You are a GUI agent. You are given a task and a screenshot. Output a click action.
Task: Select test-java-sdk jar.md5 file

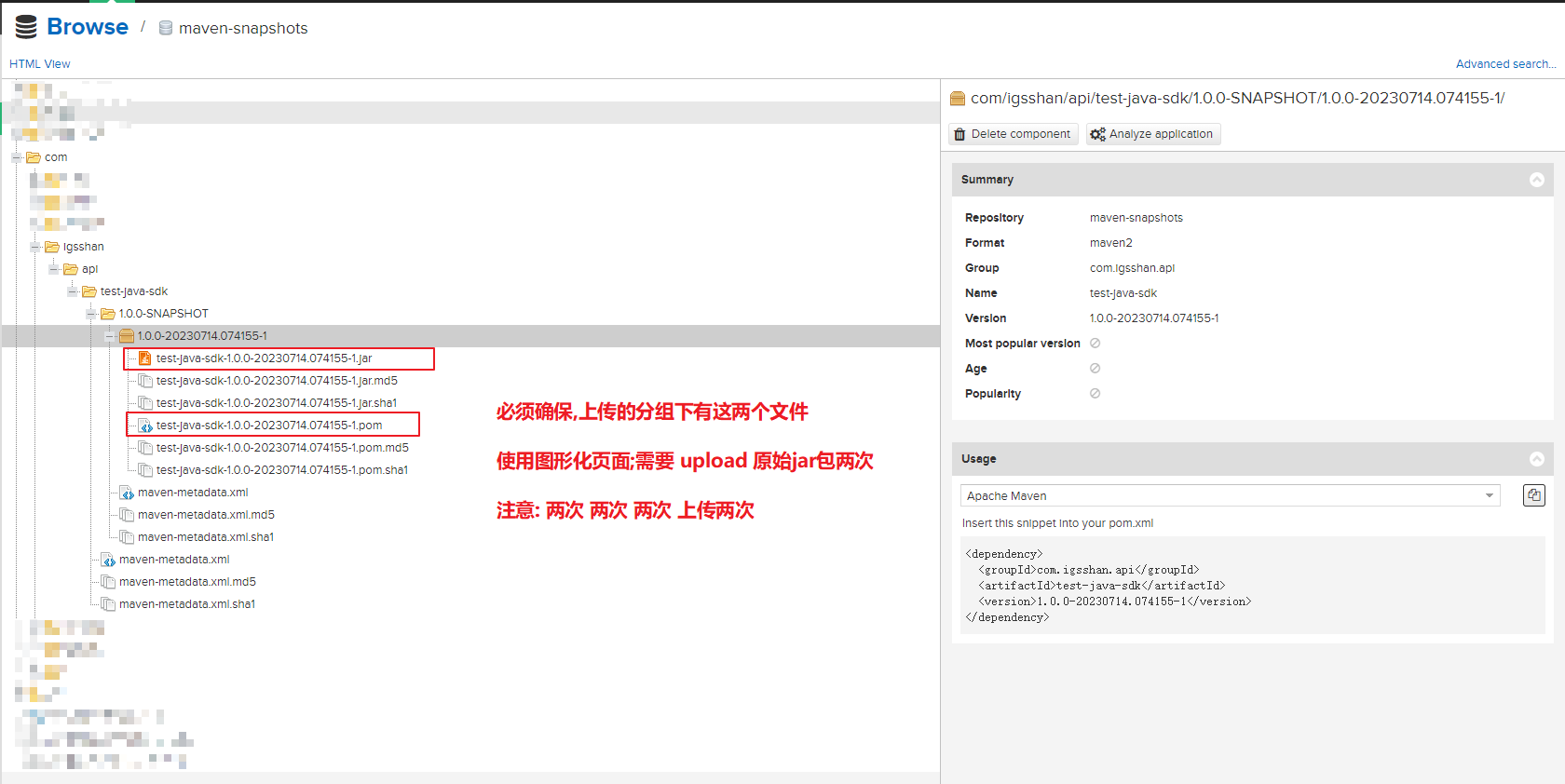click(x=277, y=381)
